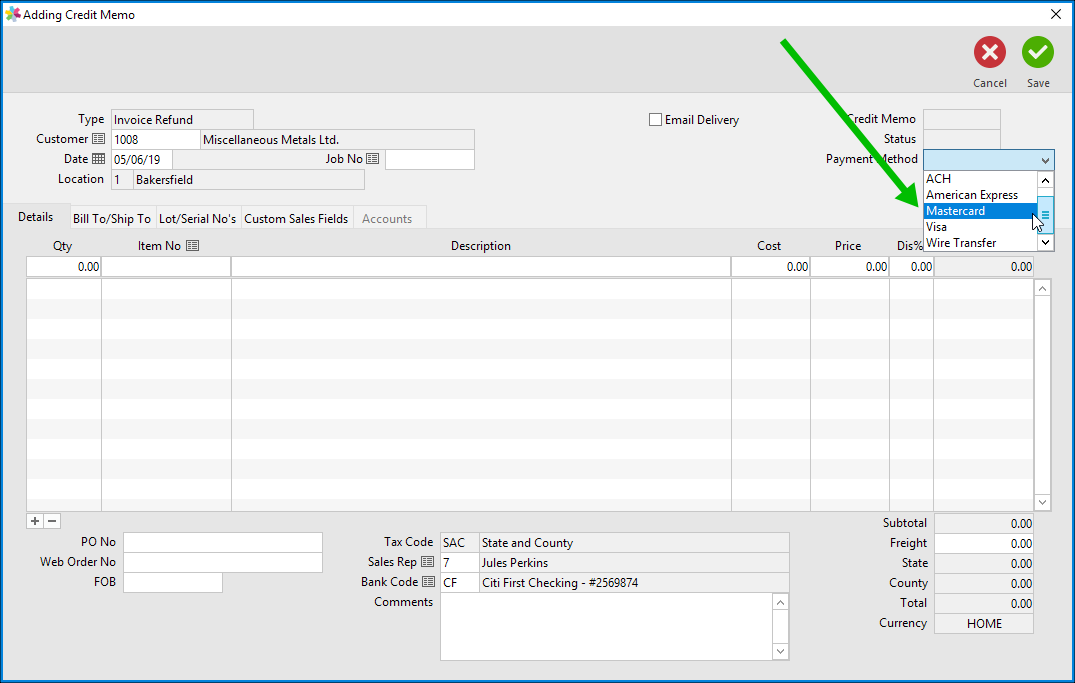Click the Freight amount field

pos(984,543)
